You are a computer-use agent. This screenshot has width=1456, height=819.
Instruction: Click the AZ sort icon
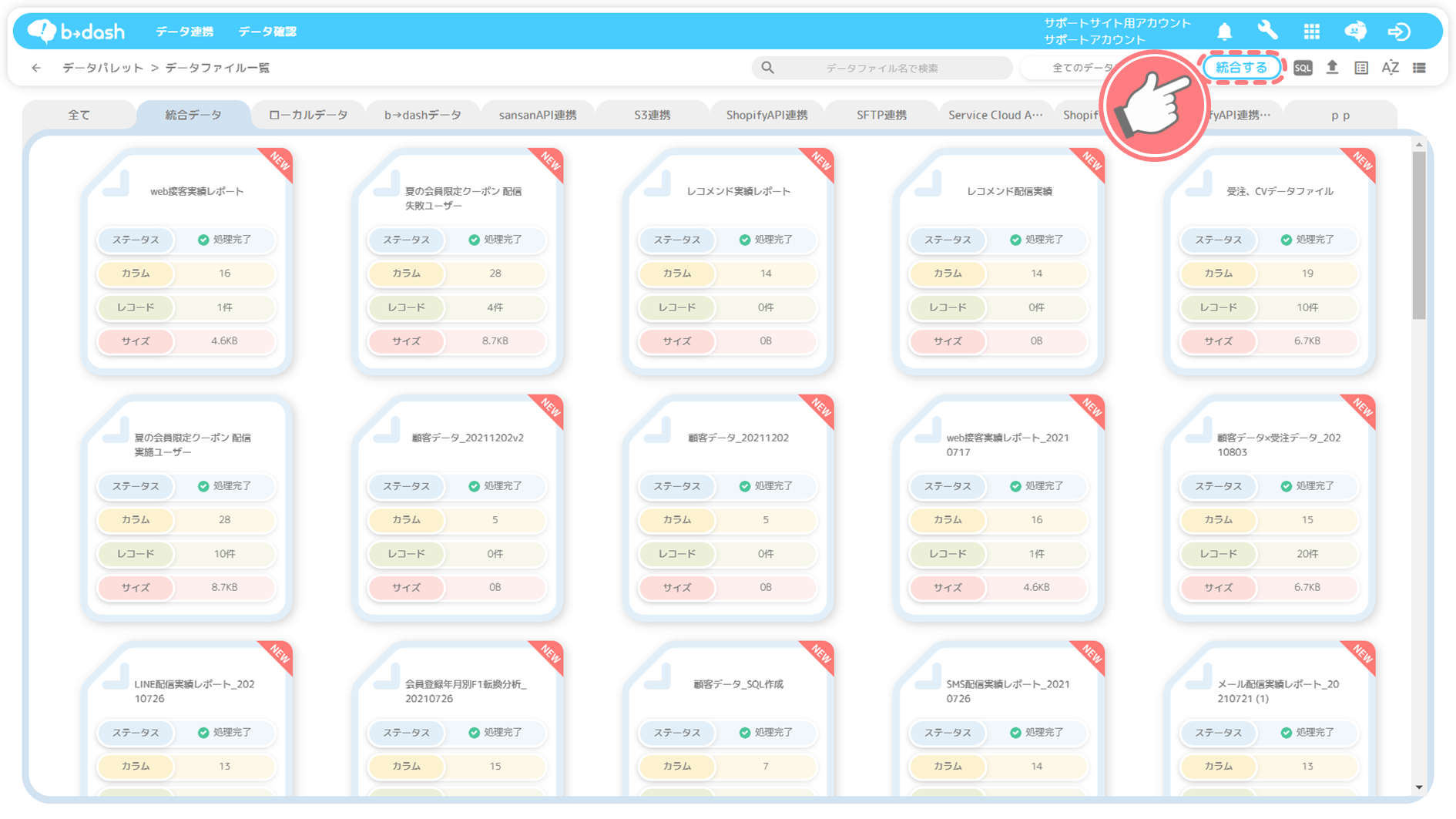click(1391, 68)
